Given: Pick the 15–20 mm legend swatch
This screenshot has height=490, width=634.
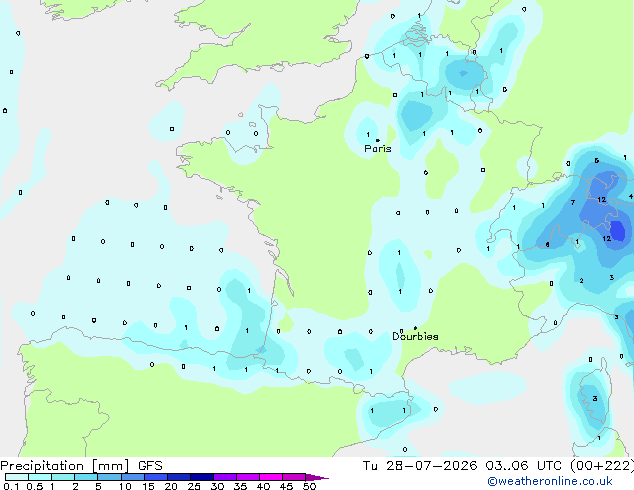Looking at the screenshot, I should pyautogui.click(x=156, y=477).
